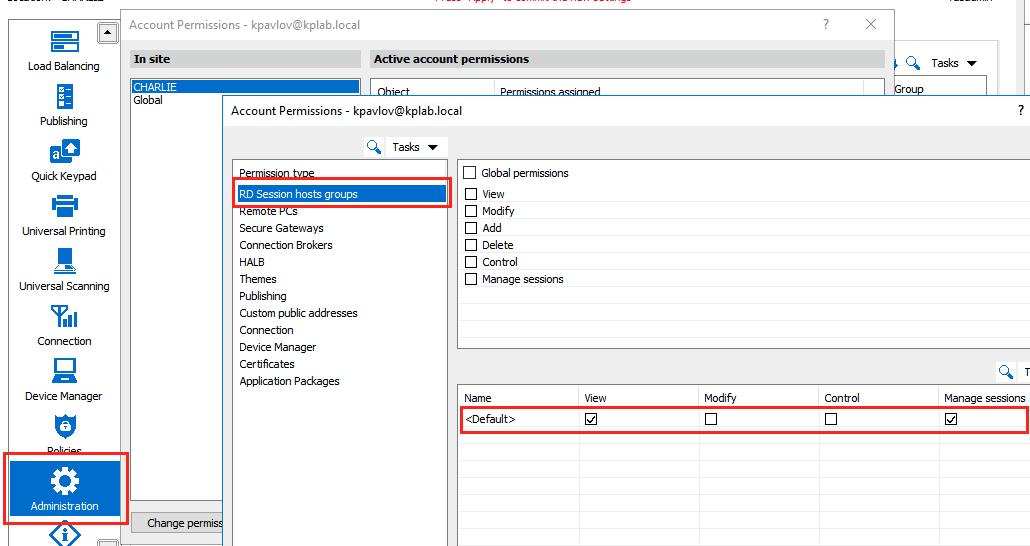The height and width of the screenshot is (546, 1030).
Task: Uncheck View for the Default group
Action: pyautogui.click(x=591, y=419)
